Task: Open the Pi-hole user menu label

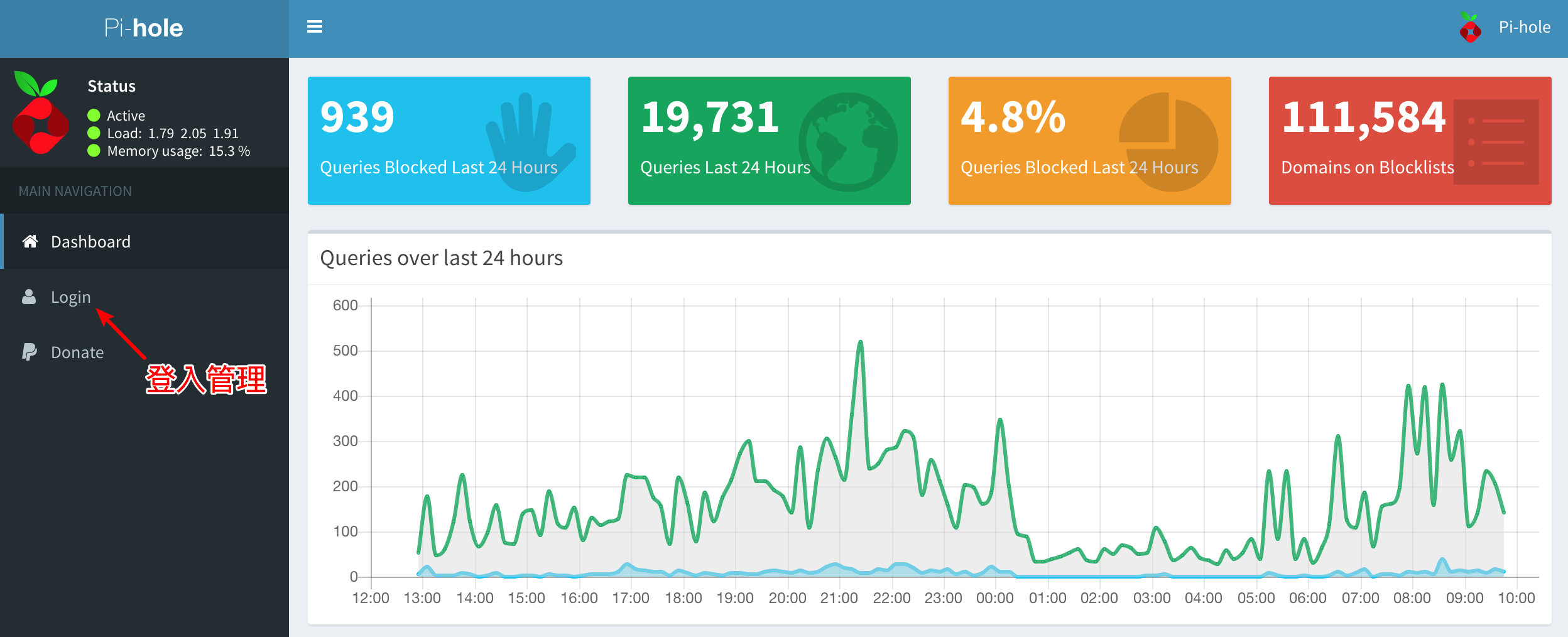Action: [1524, 27]
